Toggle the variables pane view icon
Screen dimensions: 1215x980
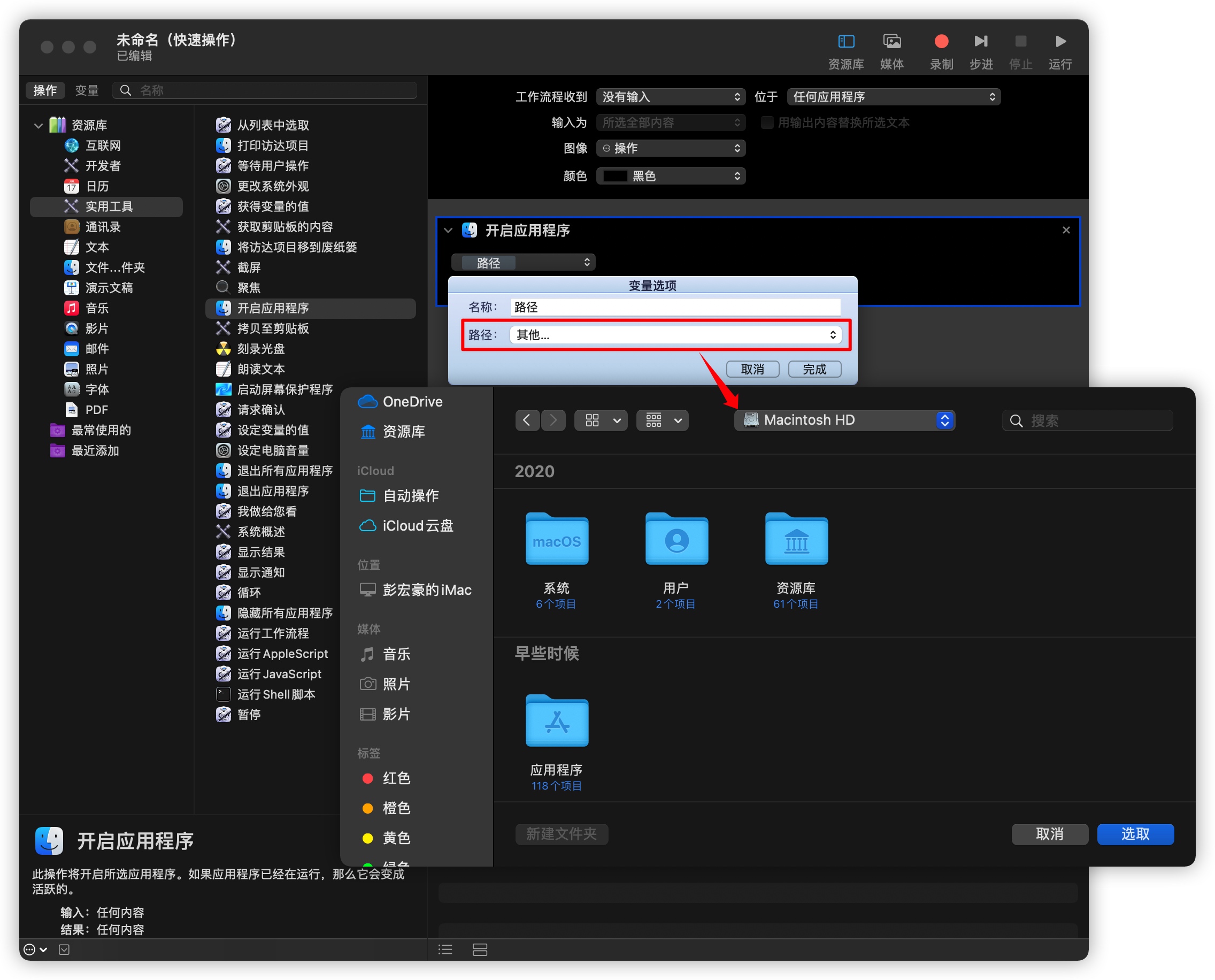[x=480, y=949]
